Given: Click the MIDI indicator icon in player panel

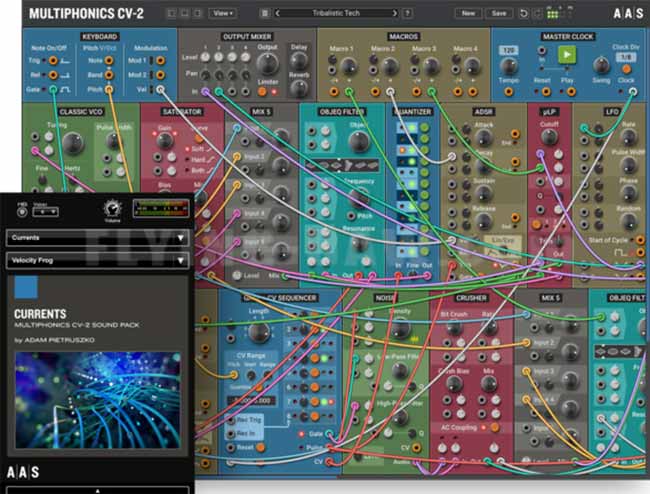Looking at the screenshot, I should 22,212.
